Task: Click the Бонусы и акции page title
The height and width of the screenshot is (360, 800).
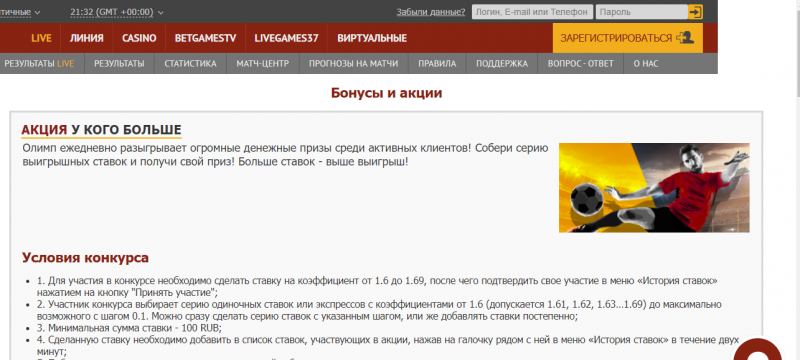Action: [x=386, y=93]
